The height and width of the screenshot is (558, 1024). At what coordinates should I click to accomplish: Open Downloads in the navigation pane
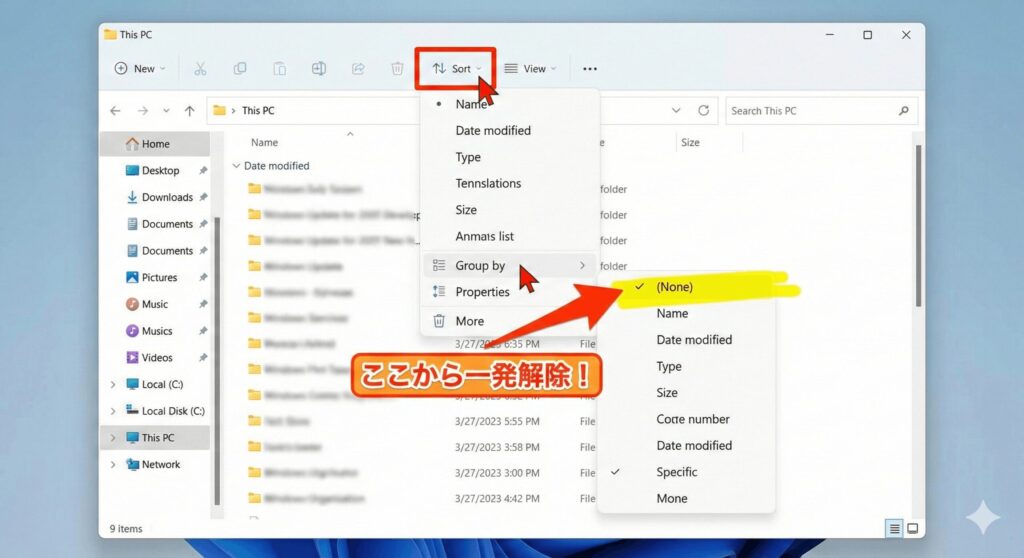[x=166, y=198]
